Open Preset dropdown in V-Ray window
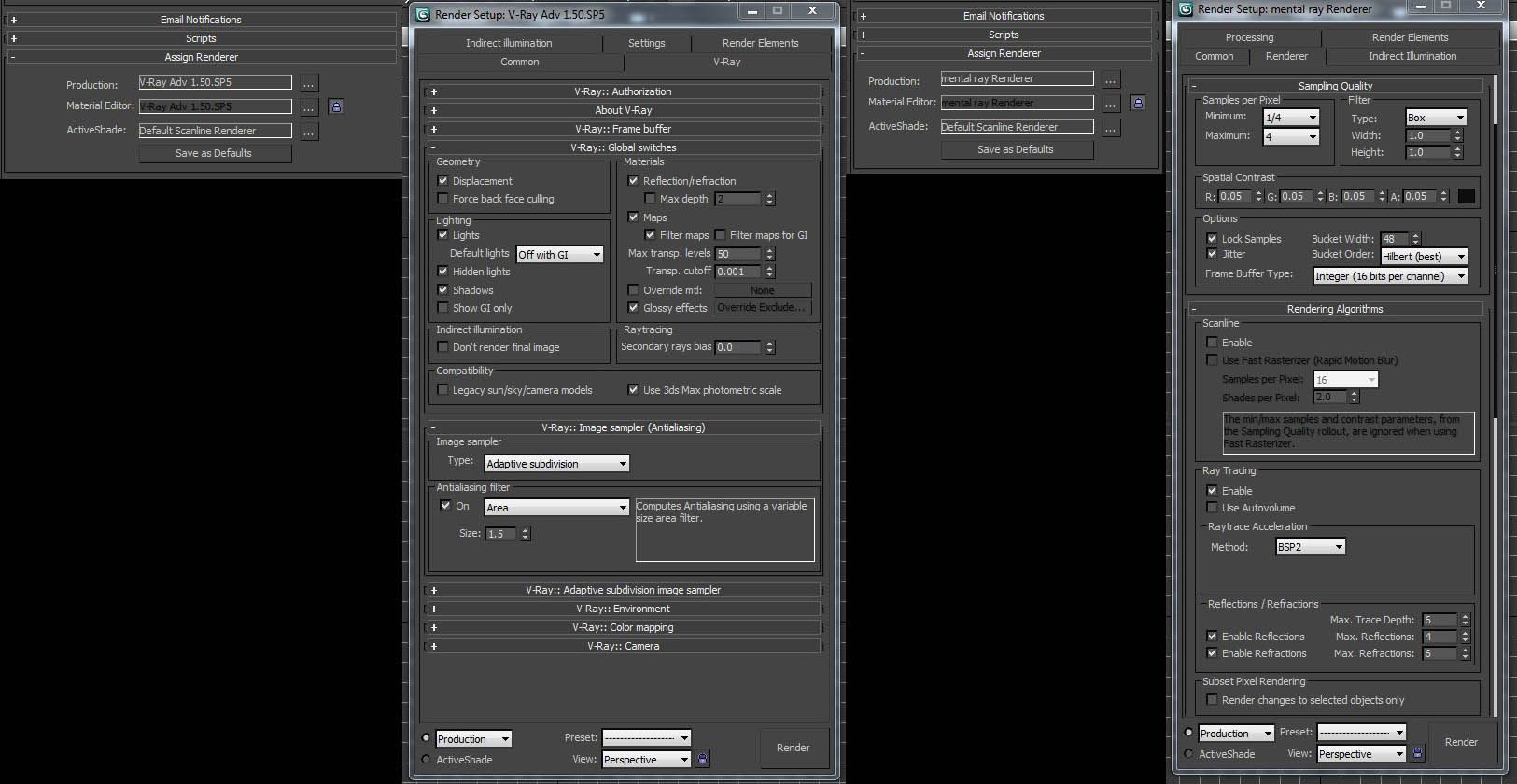 point(646,738)
